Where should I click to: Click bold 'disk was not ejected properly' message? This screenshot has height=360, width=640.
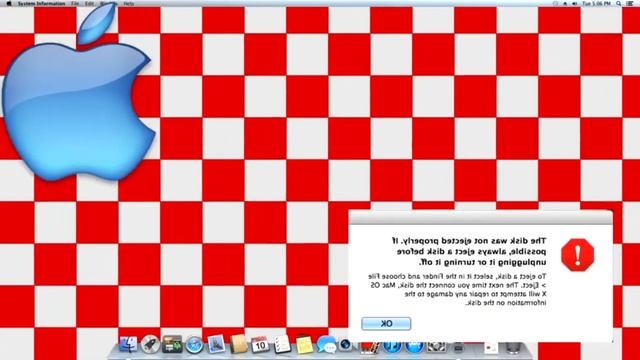[x=469, y=251]
